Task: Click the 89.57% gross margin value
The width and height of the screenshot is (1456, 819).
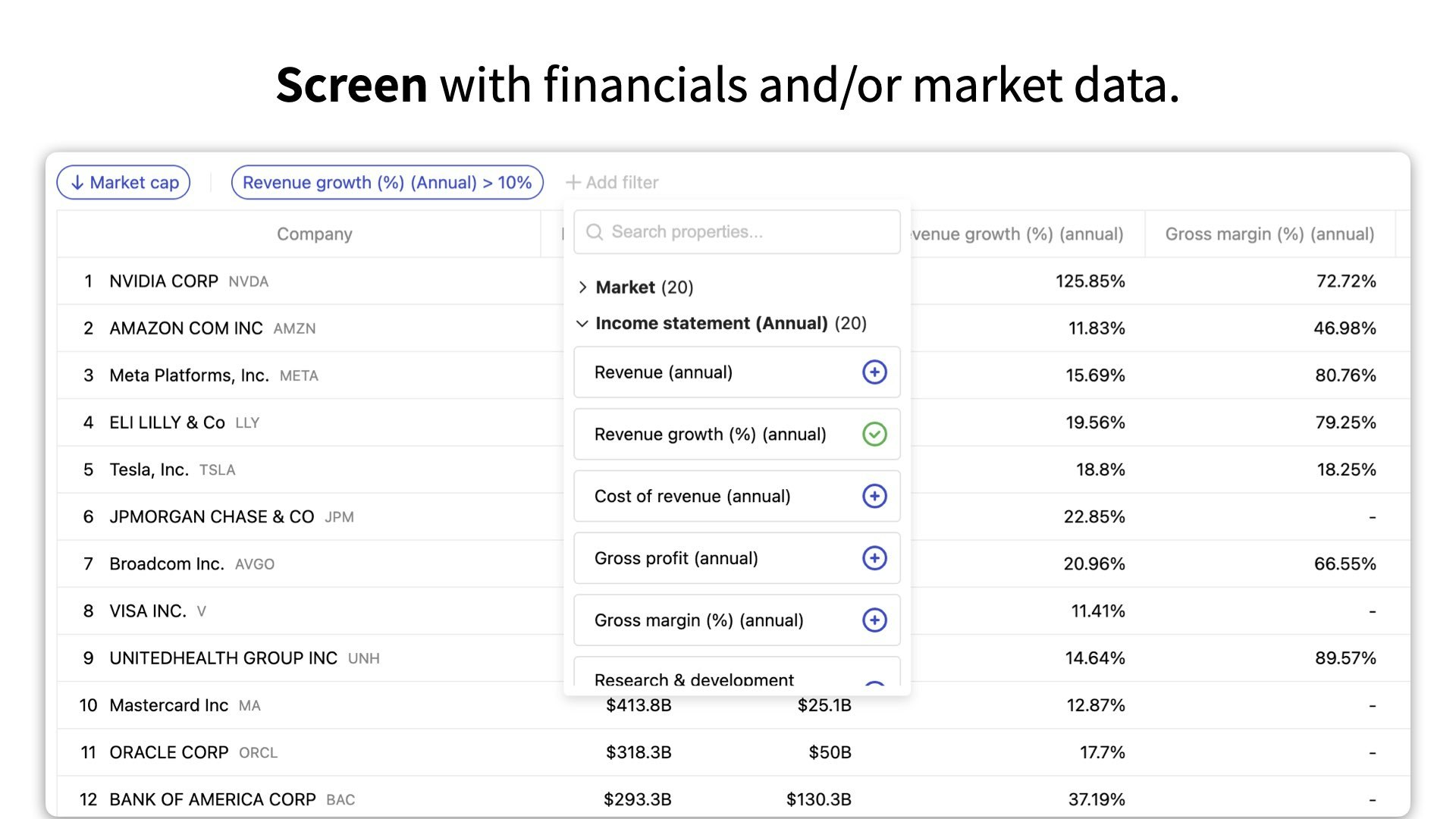Action: (1345, 658)
